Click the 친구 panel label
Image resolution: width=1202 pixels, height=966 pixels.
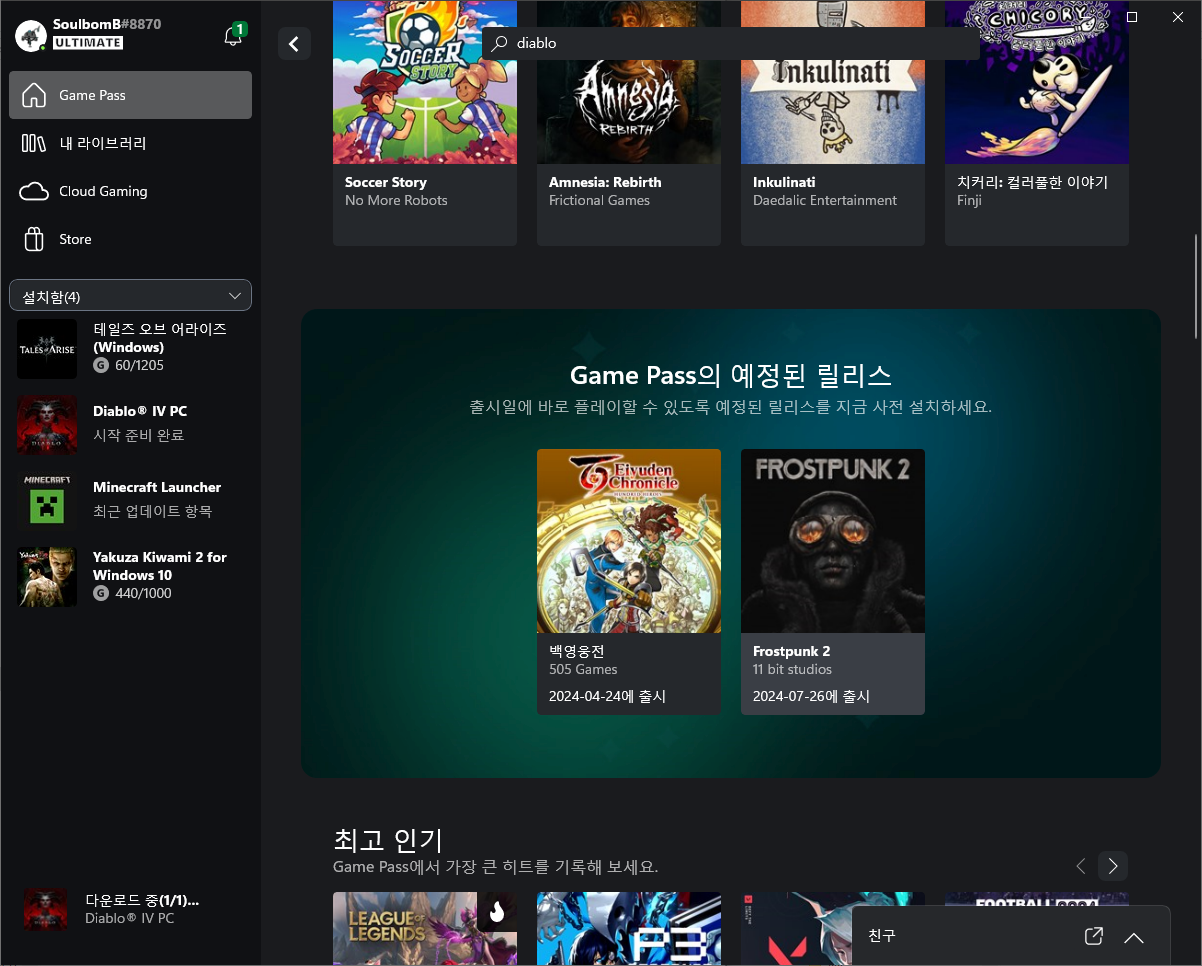[x=882, y=937]
